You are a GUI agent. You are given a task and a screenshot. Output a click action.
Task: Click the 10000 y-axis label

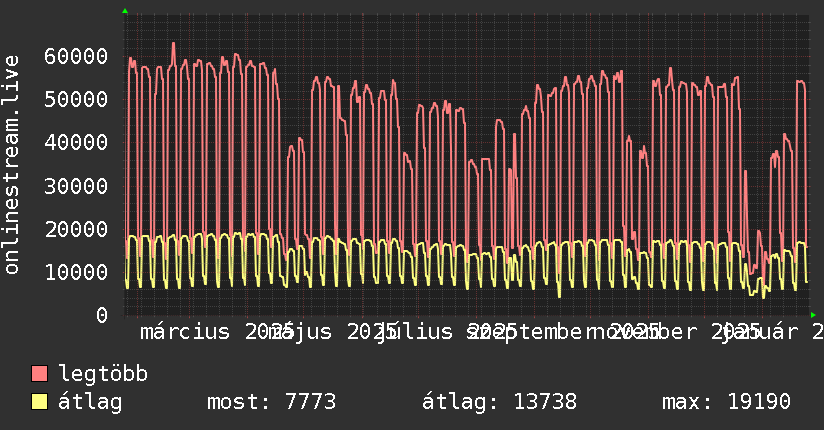click(76, 272)
